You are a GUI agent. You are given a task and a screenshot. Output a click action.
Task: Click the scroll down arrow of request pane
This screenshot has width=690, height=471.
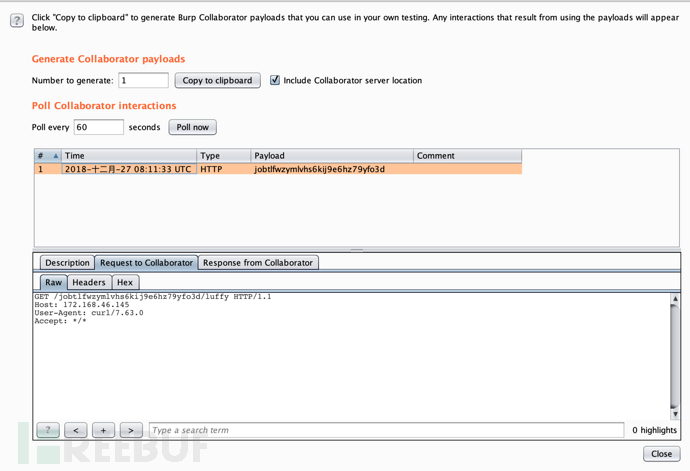(675, 414)
